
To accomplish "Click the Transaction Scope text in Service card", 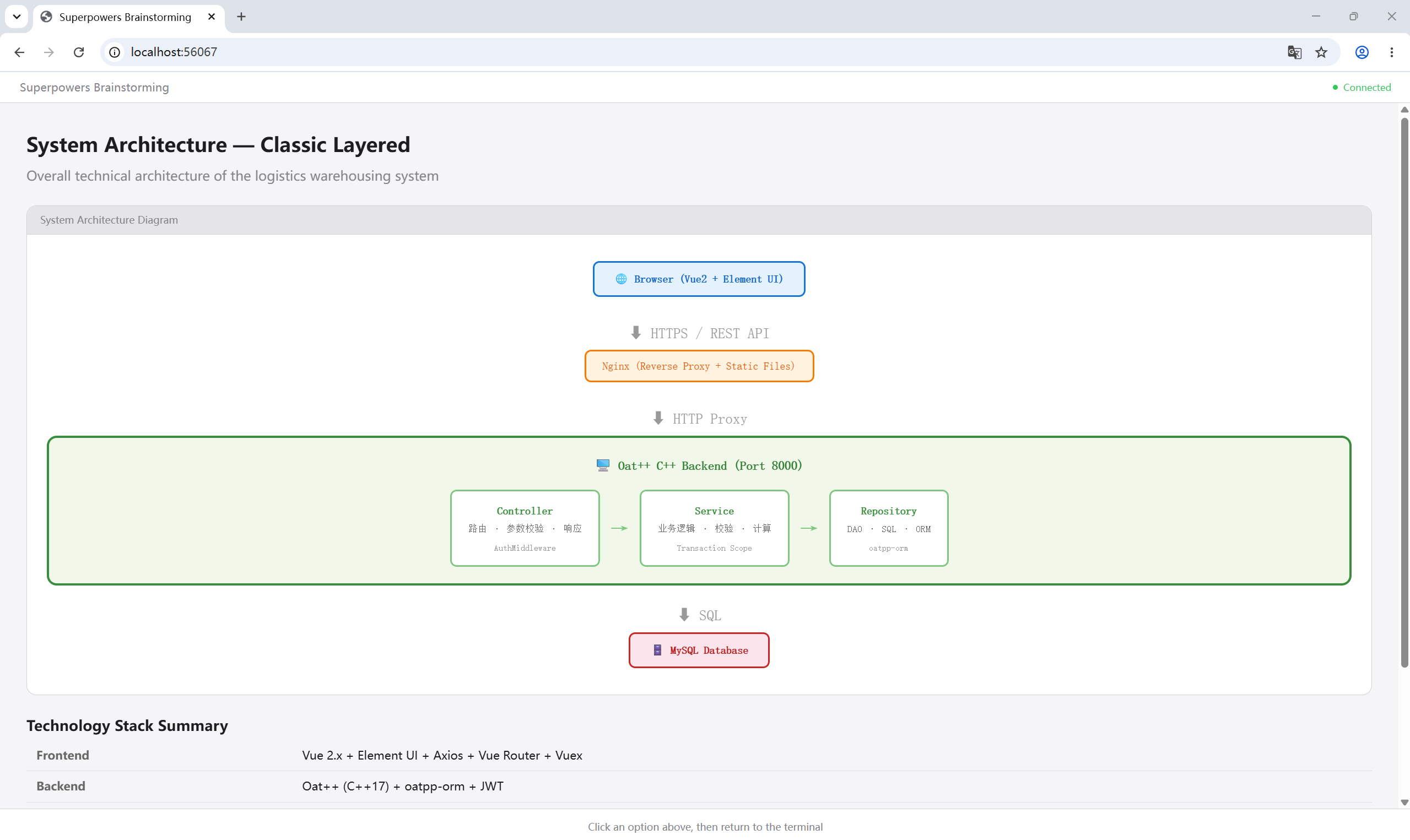I will tap(714, 549).
